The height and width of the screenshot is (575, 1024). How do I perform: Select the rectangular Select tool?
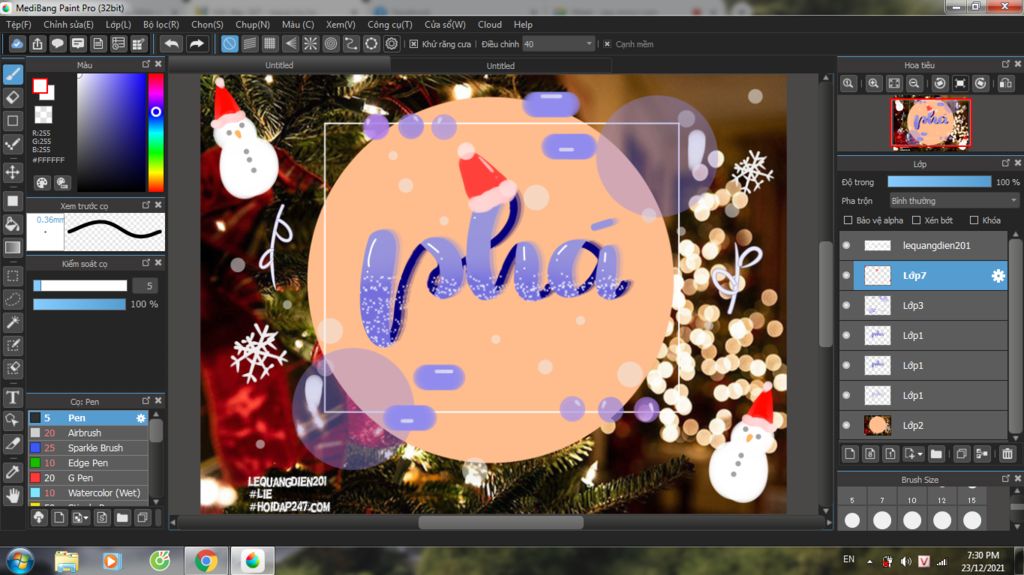12,276
